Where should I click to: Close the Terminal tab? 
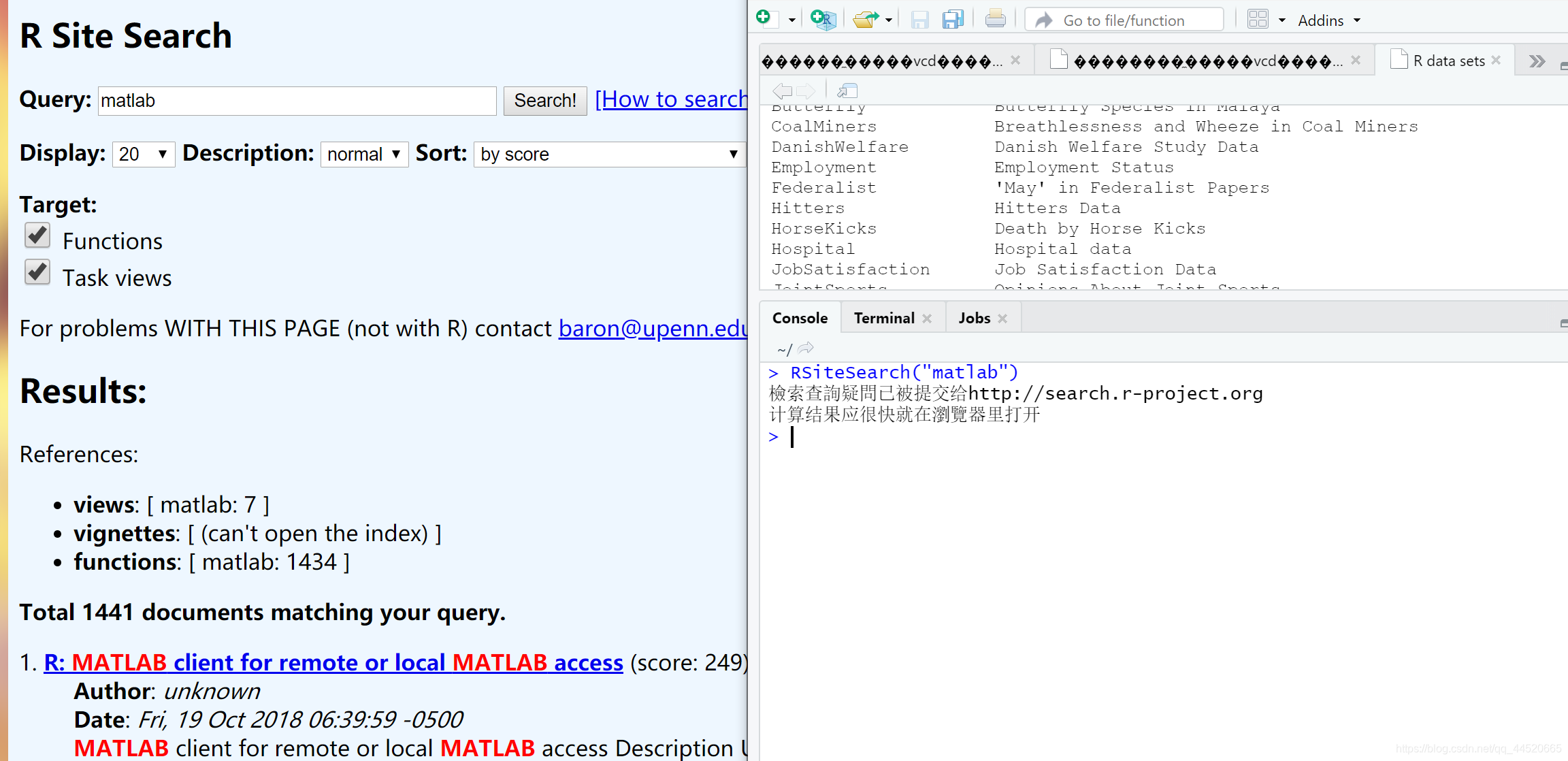tap(927, 319)
